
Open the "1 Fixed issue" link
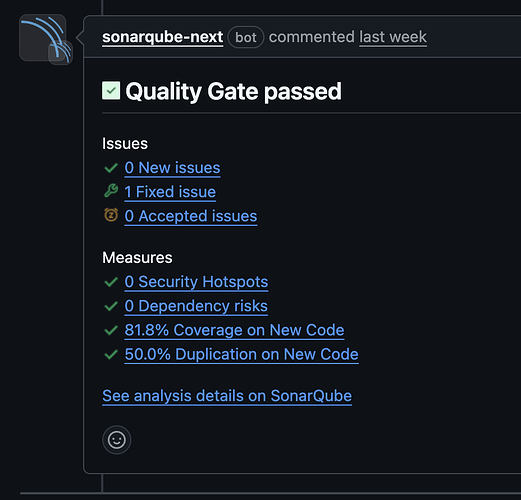pos(170,192)
